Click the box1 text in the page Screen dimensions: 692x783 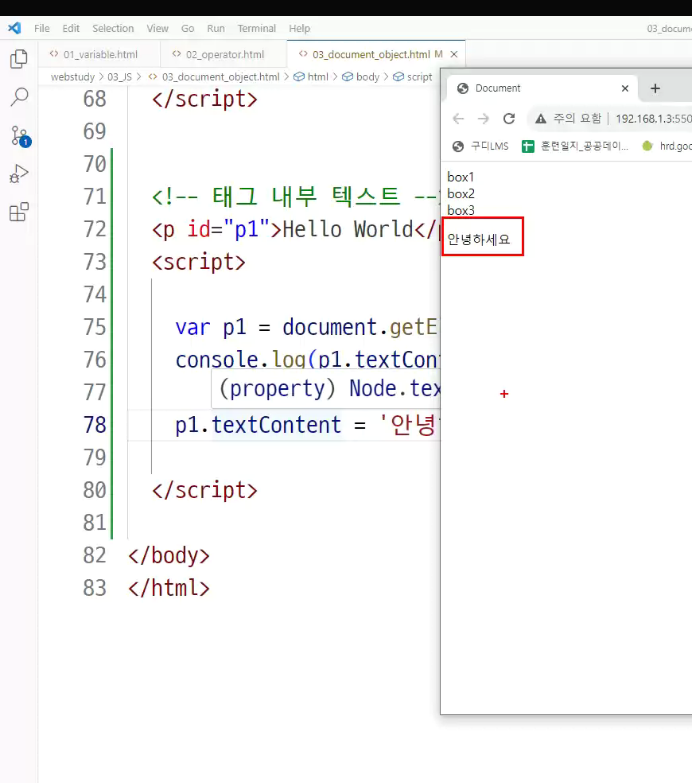pyautogui.click(x=460, y=177)
